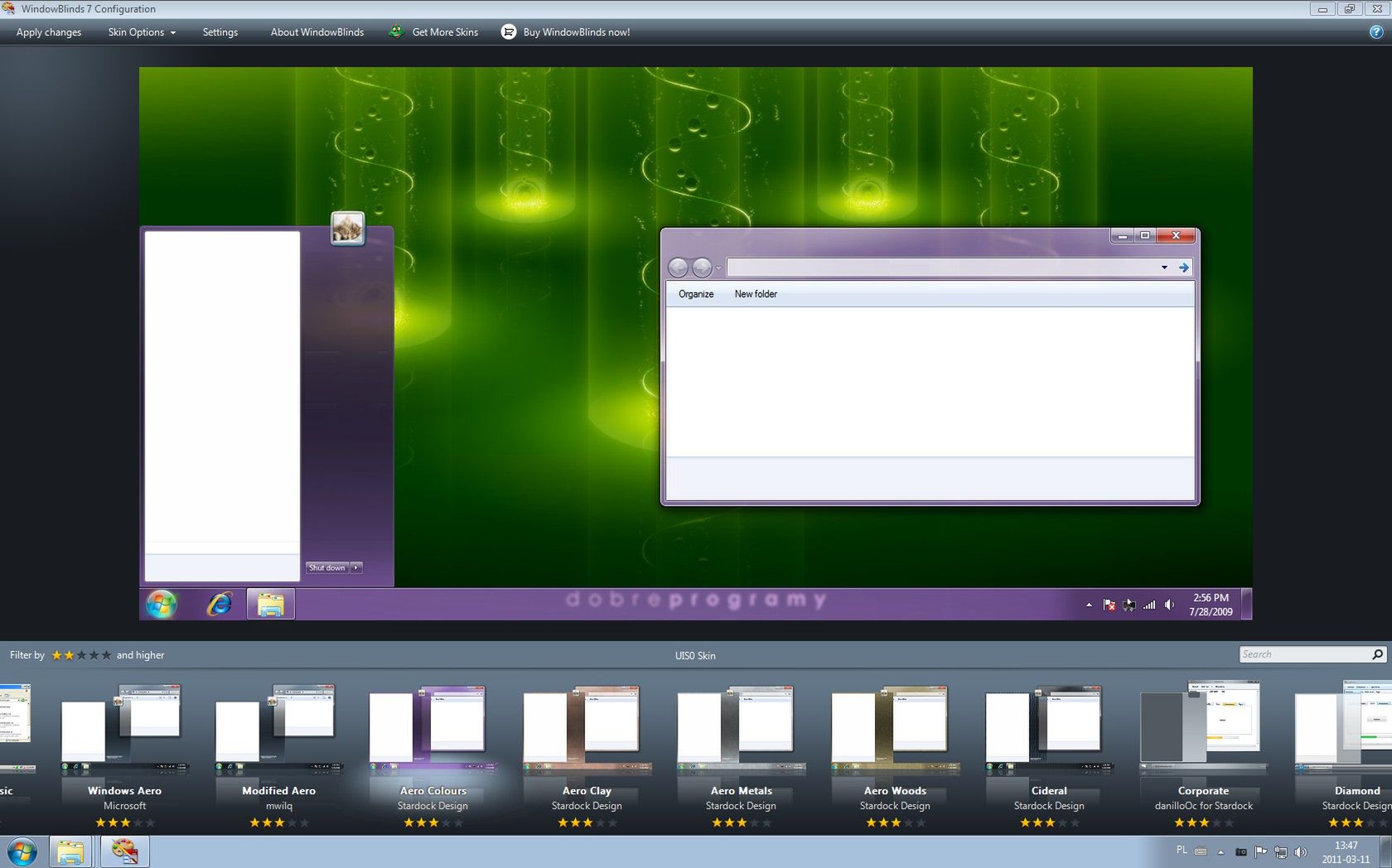
Task: Click the system volume speaker icon
Action: pyautogui.click(x=1300, y=851)
